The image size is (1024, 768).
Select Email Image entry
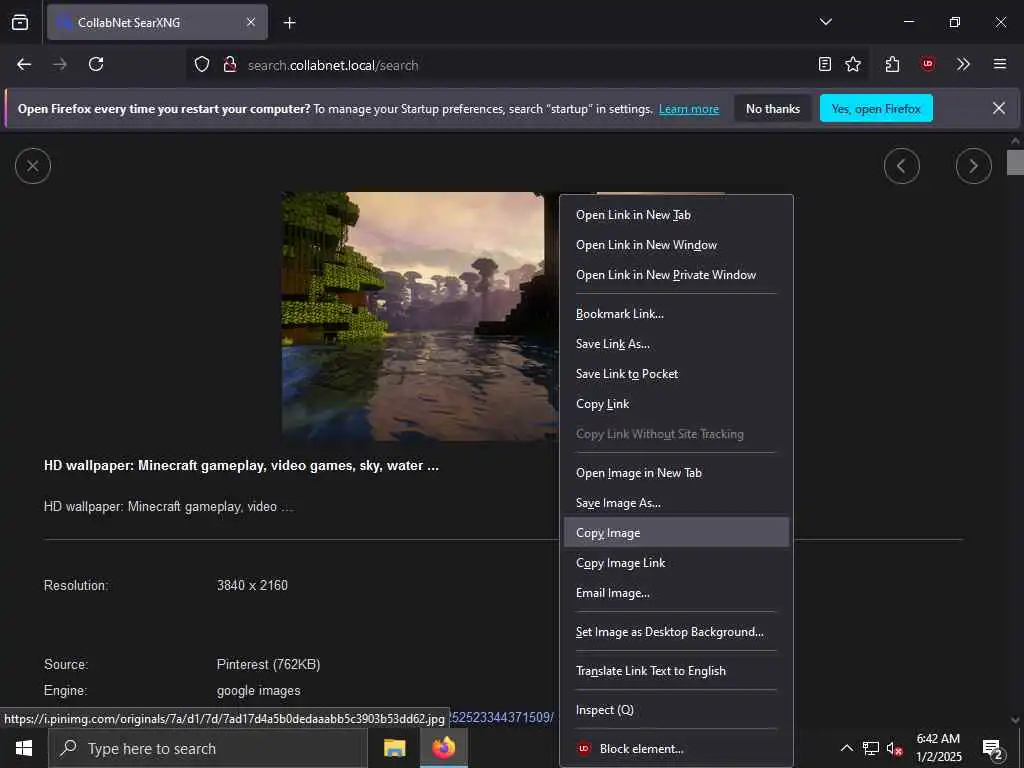coord(676,593)
